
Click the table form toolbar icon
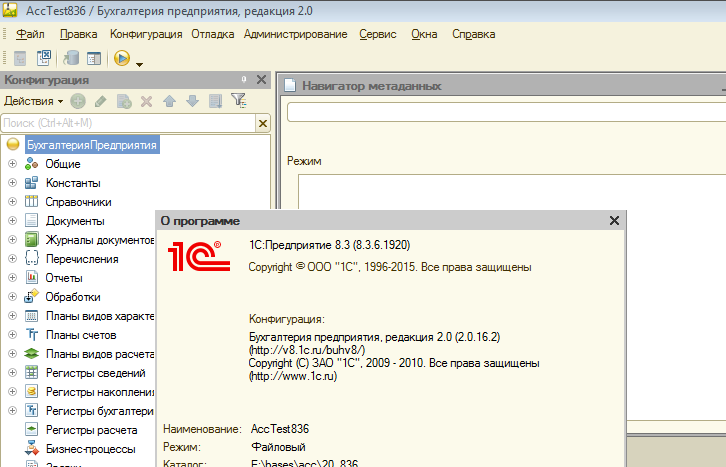point(94,58)
